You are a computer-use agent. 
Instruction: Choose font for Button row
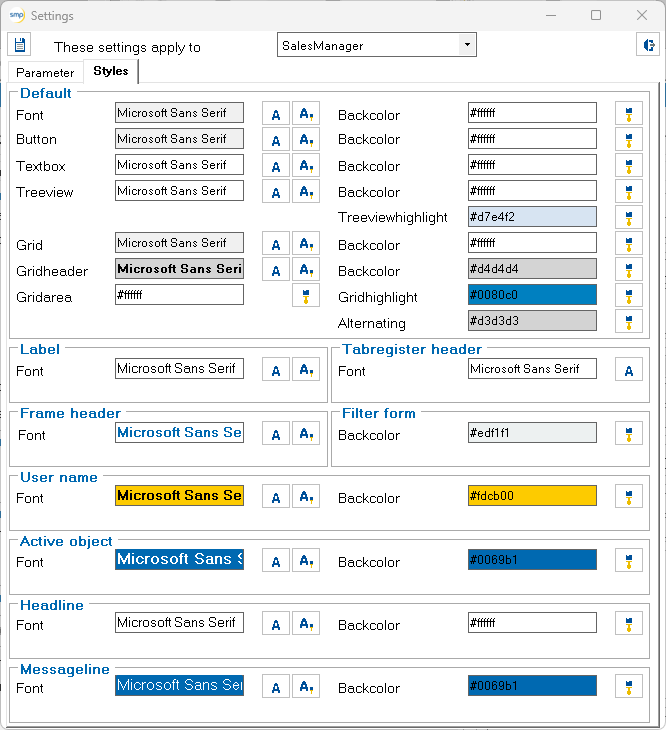276,140
